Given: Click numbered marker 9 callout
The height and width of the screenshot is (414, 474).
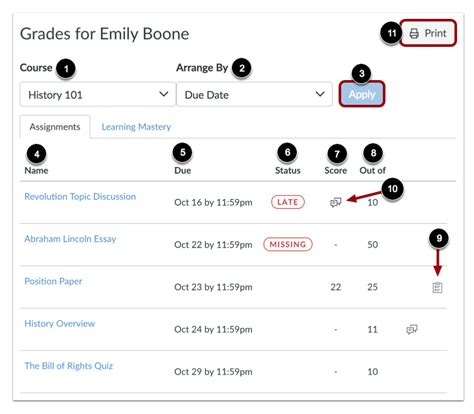Looking at the screenshot, I should pos(439,238).
